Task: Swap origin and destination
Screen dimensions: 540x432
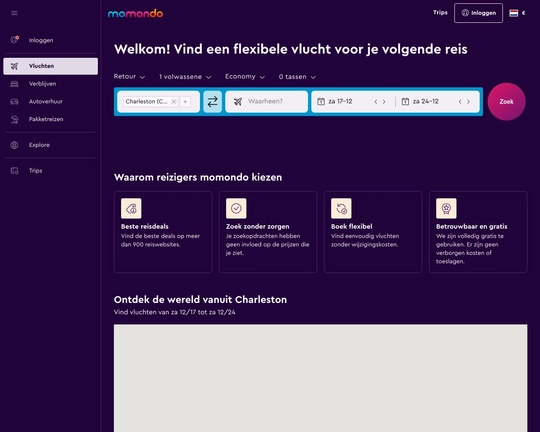Action: 212,102
